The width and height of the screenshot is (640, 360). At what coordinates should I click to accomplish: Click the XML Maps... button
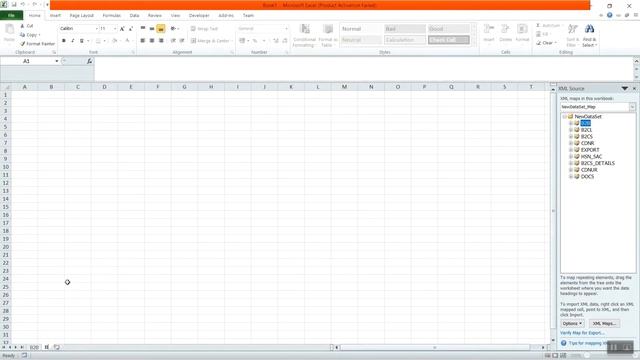(604, 323)
